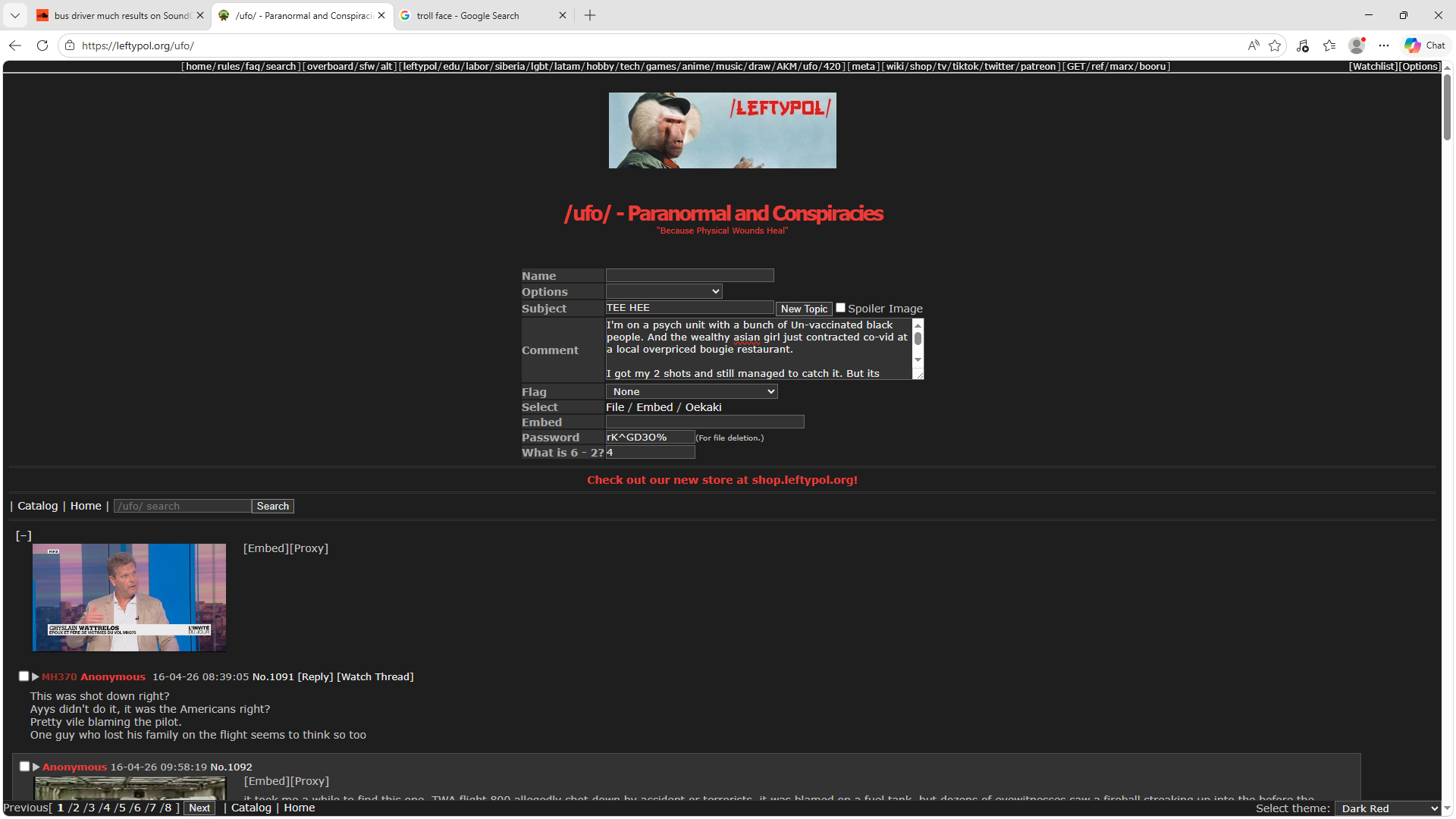
Task: Check the box for post No.1091
Action: tap(24, 676)
